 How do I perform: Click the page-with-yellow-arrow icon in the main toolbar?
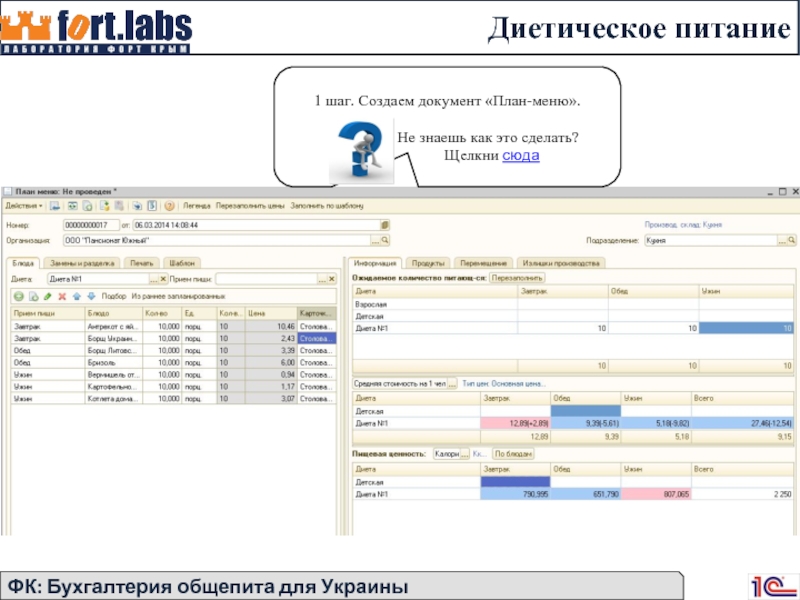coord(105,206)
